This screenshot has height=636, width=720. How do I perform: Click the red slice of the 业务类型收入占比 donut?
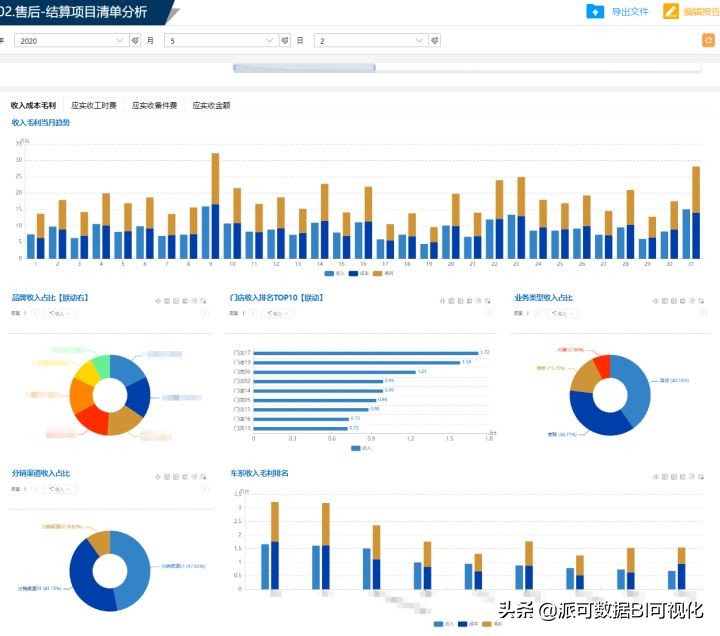pyautogui.click(x=601, y=364)
